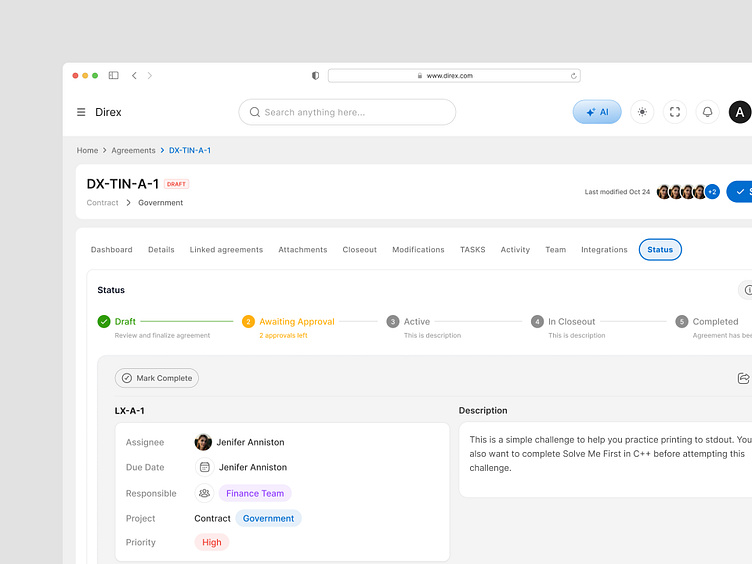Open the Team tab
Image resolution: width=752 pixels, height=564 pixels.
pos(555,250)
